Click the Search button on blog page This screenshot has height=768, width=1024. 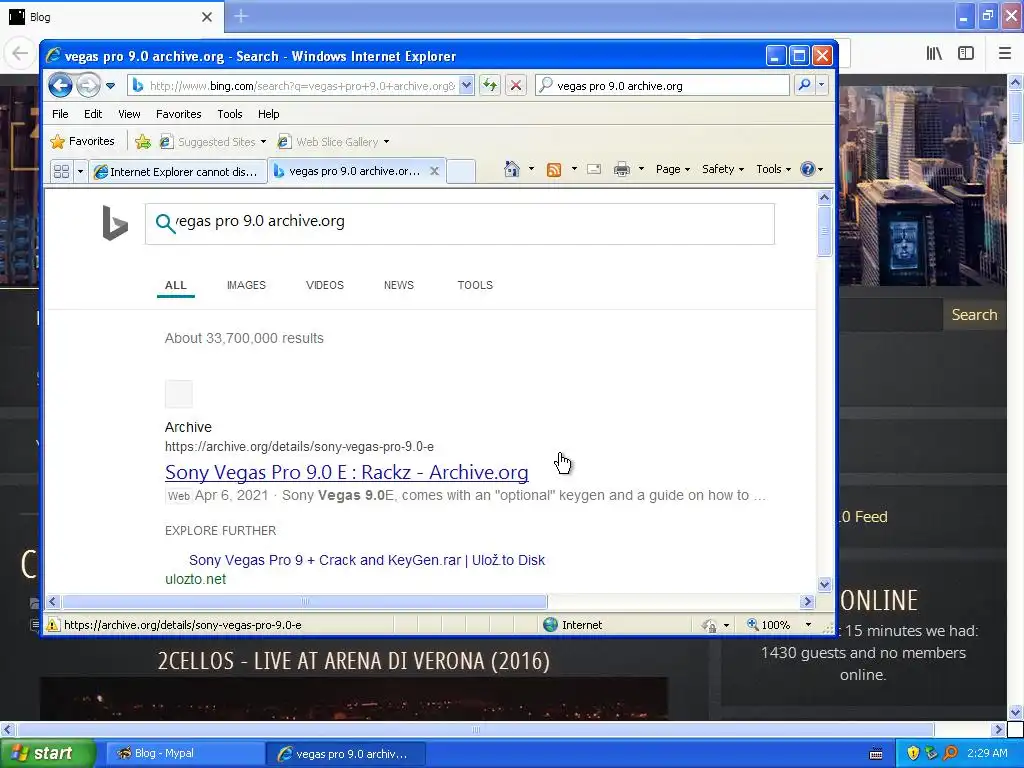pos(974,315)
